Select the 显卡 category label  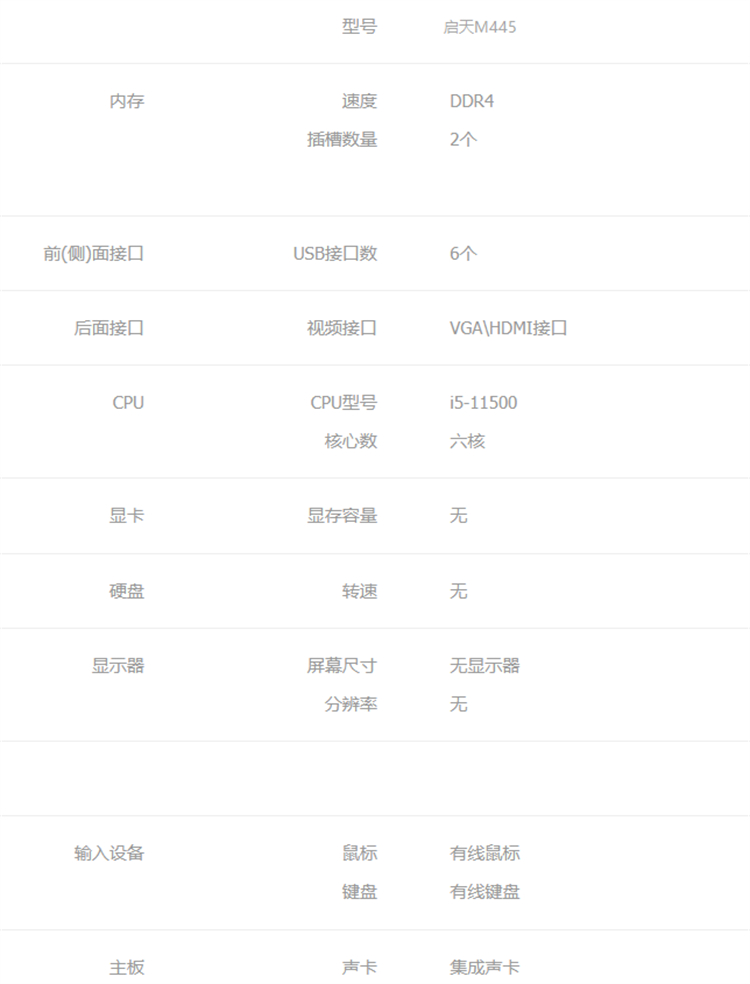(x=126, y=516)
